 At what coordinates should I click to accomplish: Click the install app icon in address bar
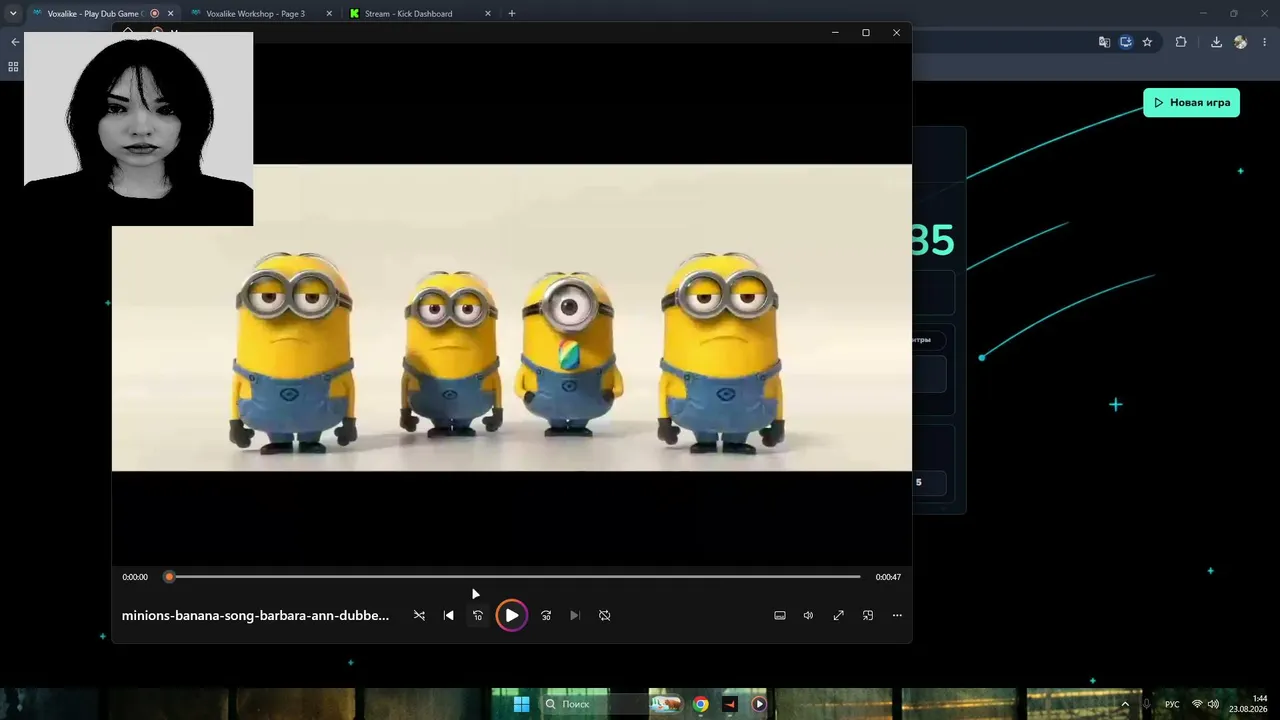click(1126, 42)
